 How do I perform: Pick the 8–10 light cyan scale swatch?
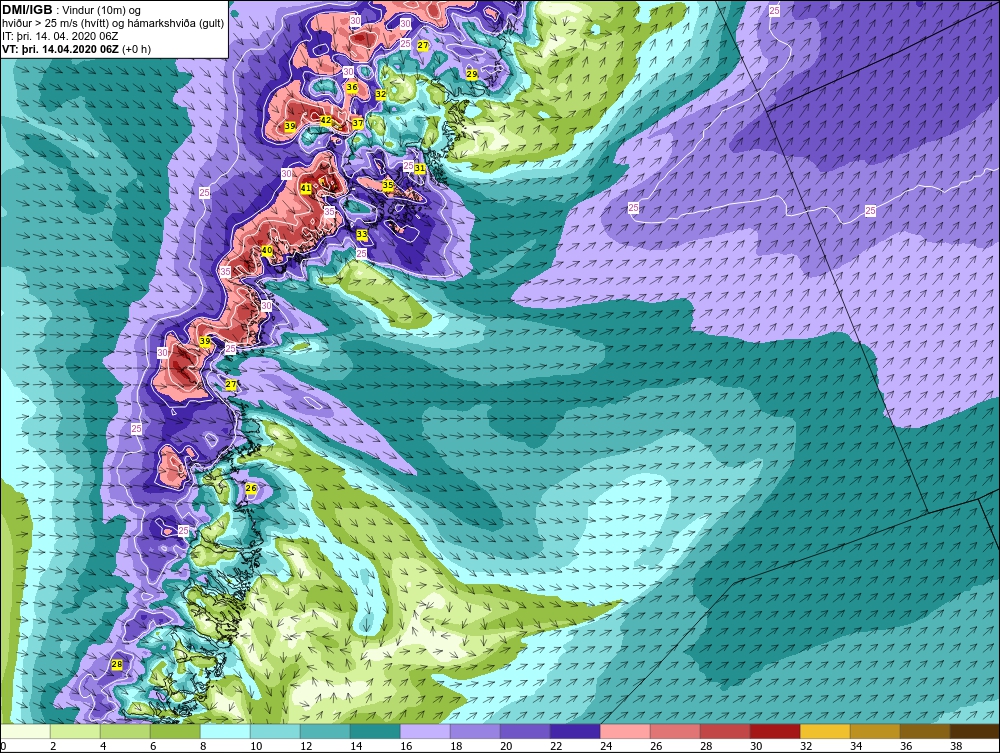pos(225,731)
